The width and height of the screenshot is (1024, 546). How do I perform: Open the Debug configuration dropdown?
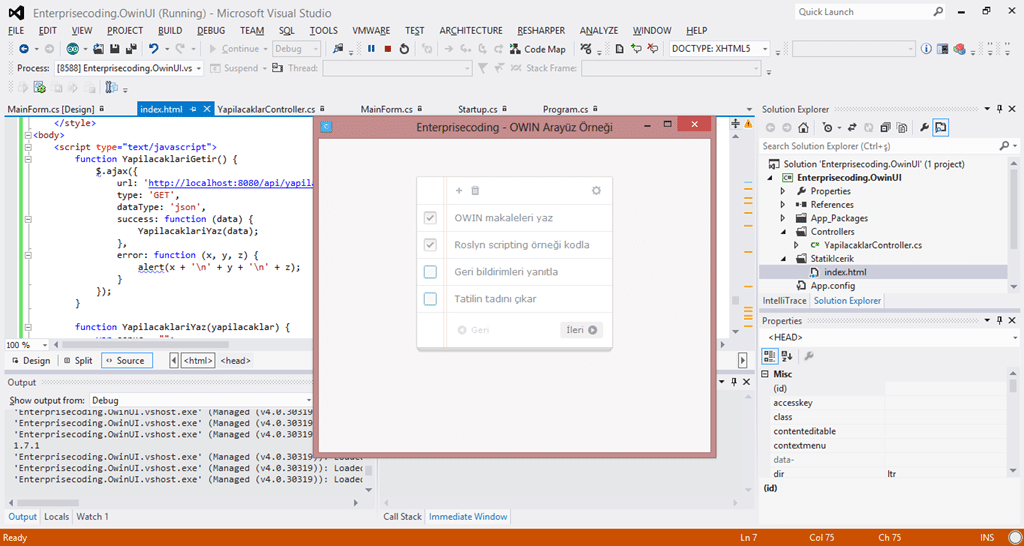tap(297, 49)
